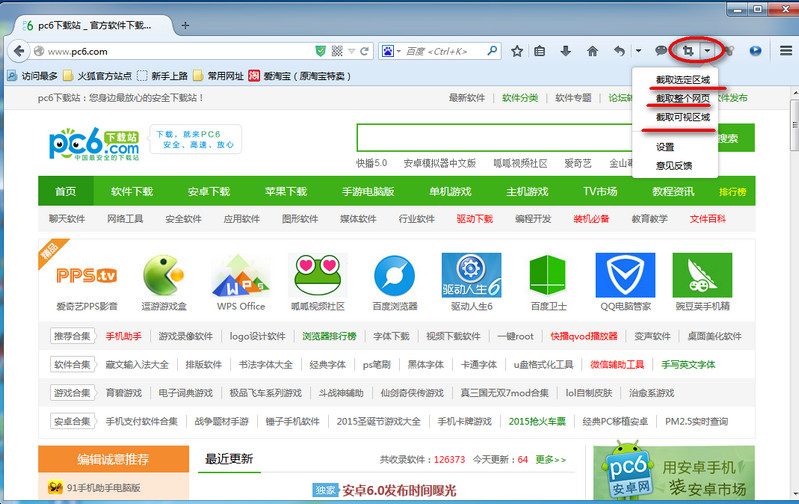
Task: Expand the screenshot tool dropdown arrow
Action: 707,50
